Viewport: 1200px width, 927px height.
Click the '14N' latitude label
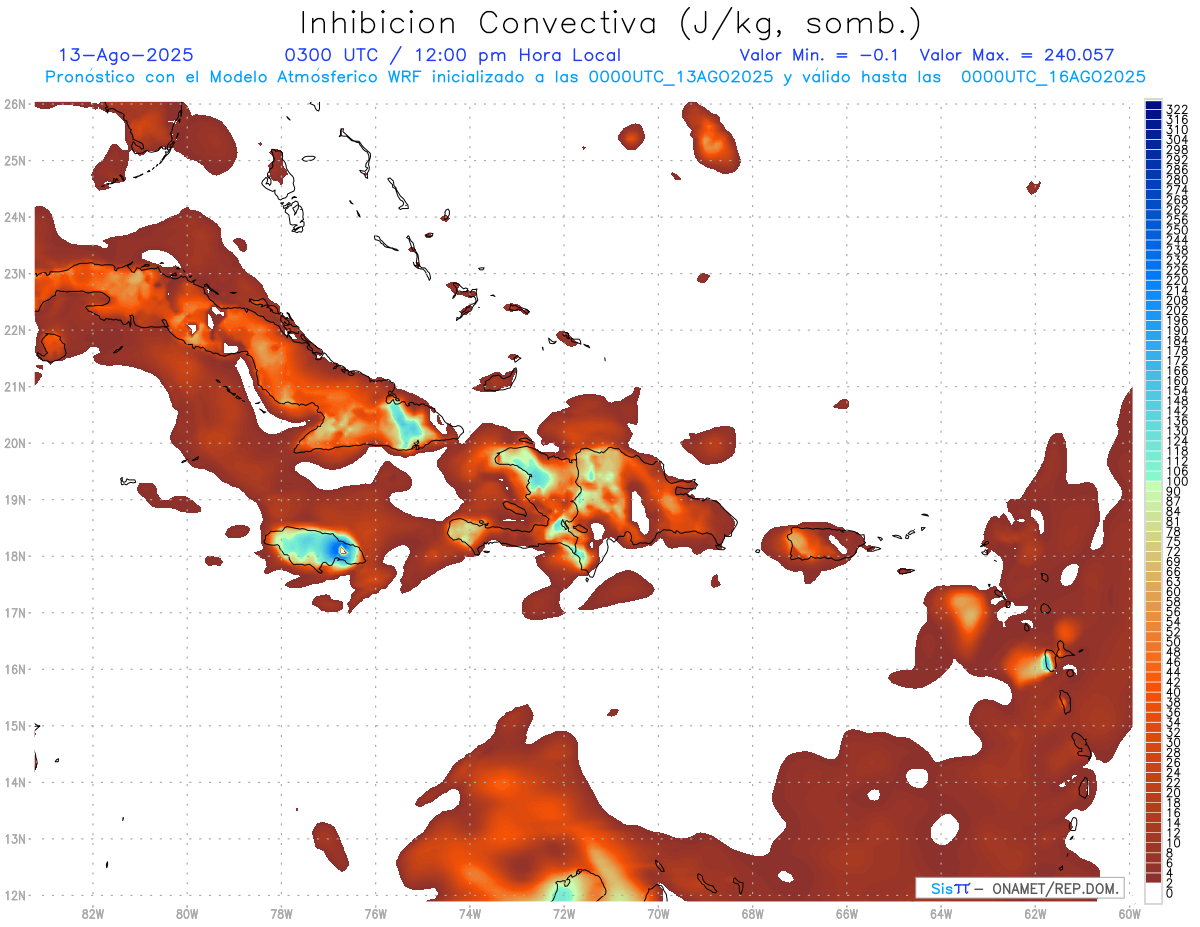pos(14,782)
